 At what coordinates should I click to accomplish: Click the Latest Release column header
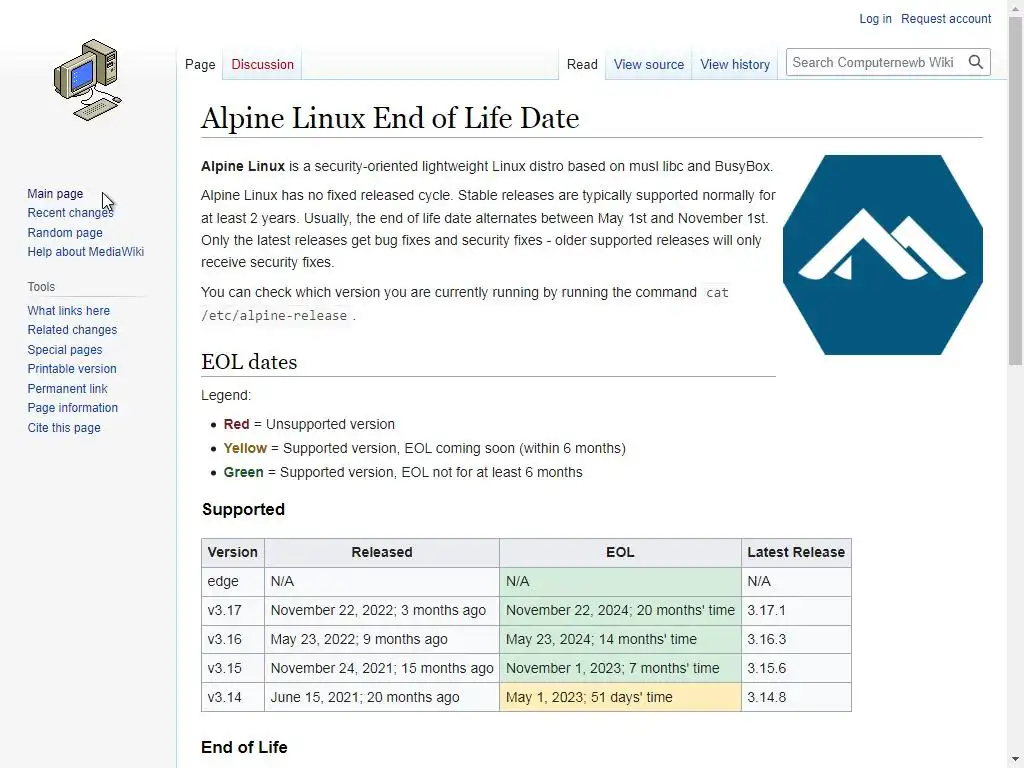pyautogui.click(x=796, y=552)
